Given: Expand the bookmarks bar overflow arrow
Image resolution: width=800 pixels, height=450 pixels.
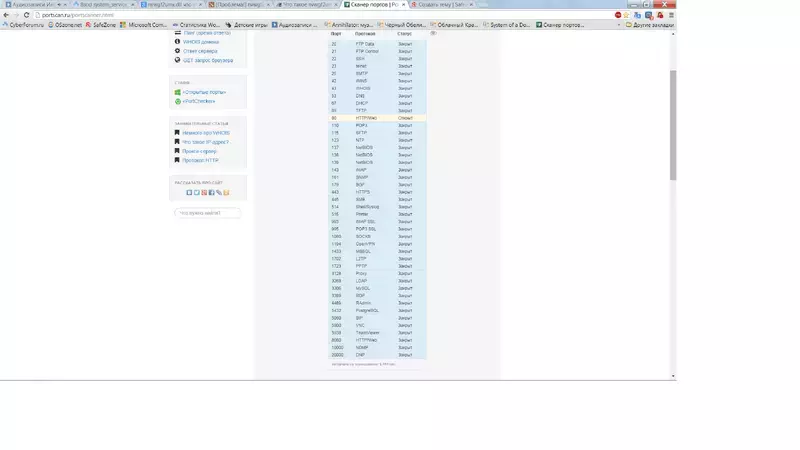Looking at the screenshot, I should [x=619, y=24].
